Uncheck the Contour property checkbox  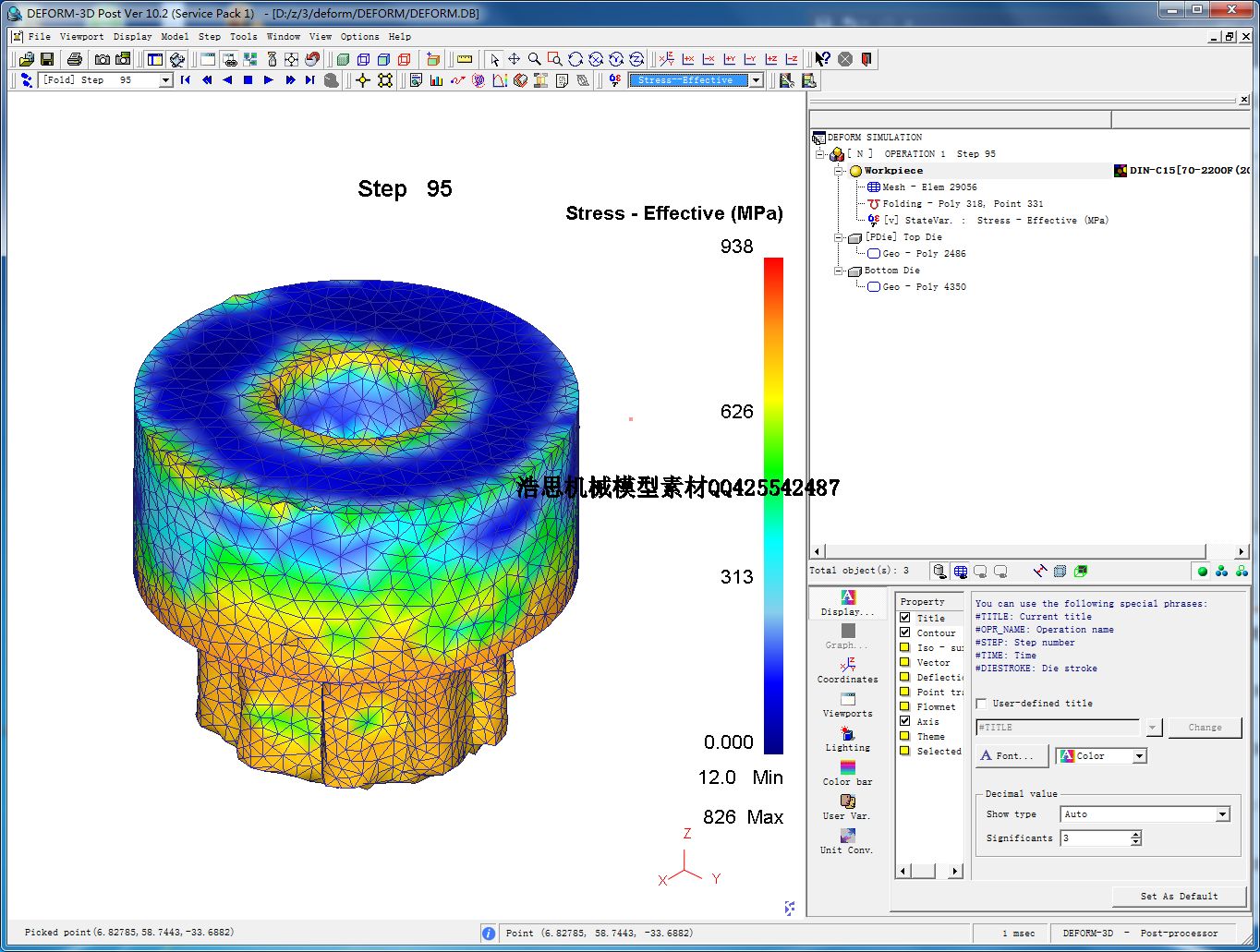click(905, 633)
